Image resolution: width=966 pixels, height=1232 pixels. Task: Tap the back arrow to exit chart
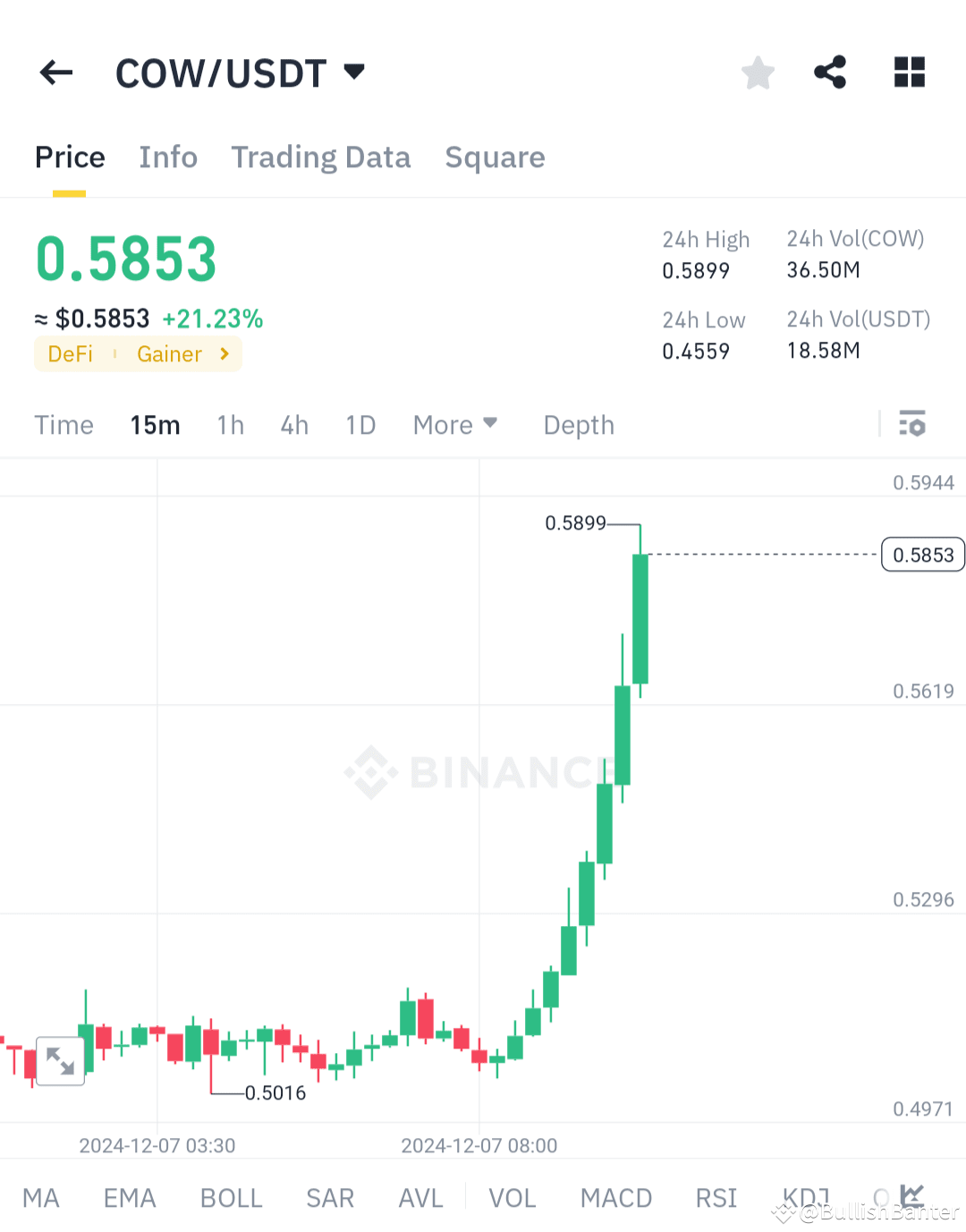click(55, 72)
